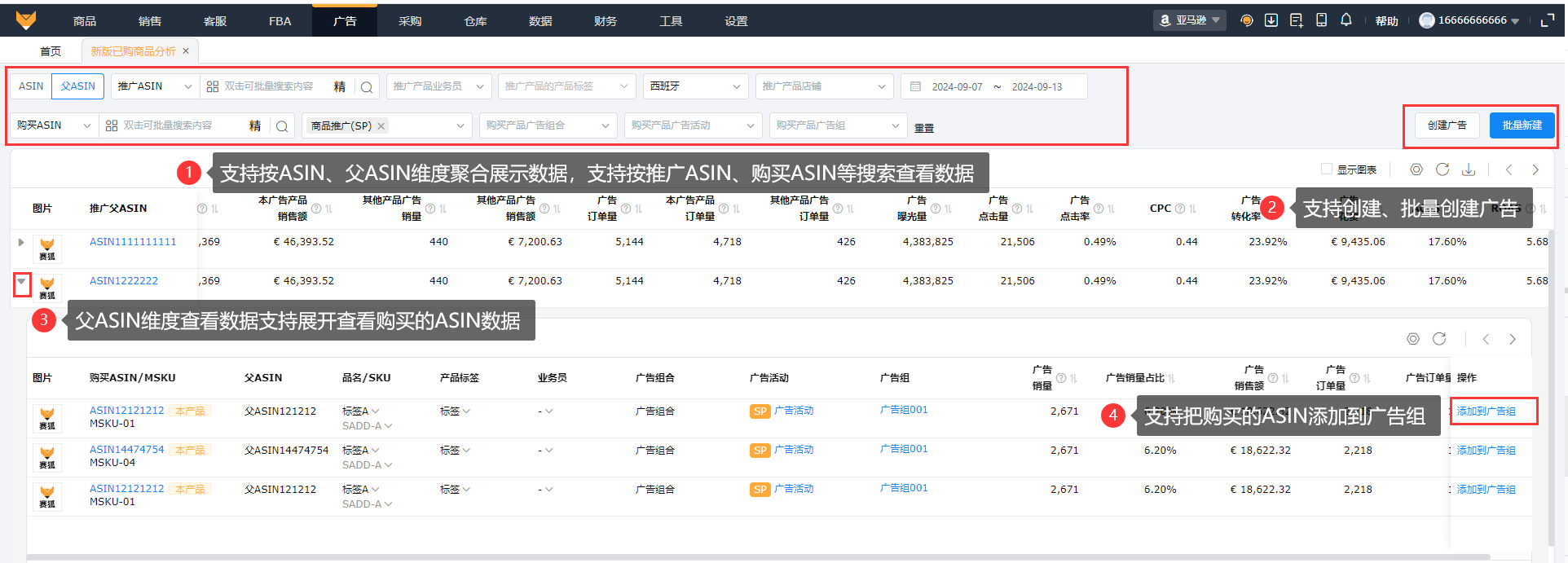Screen dimensions: 1568x563
Task: Click search icon beside 推广ASIN input
Action: 367,86
